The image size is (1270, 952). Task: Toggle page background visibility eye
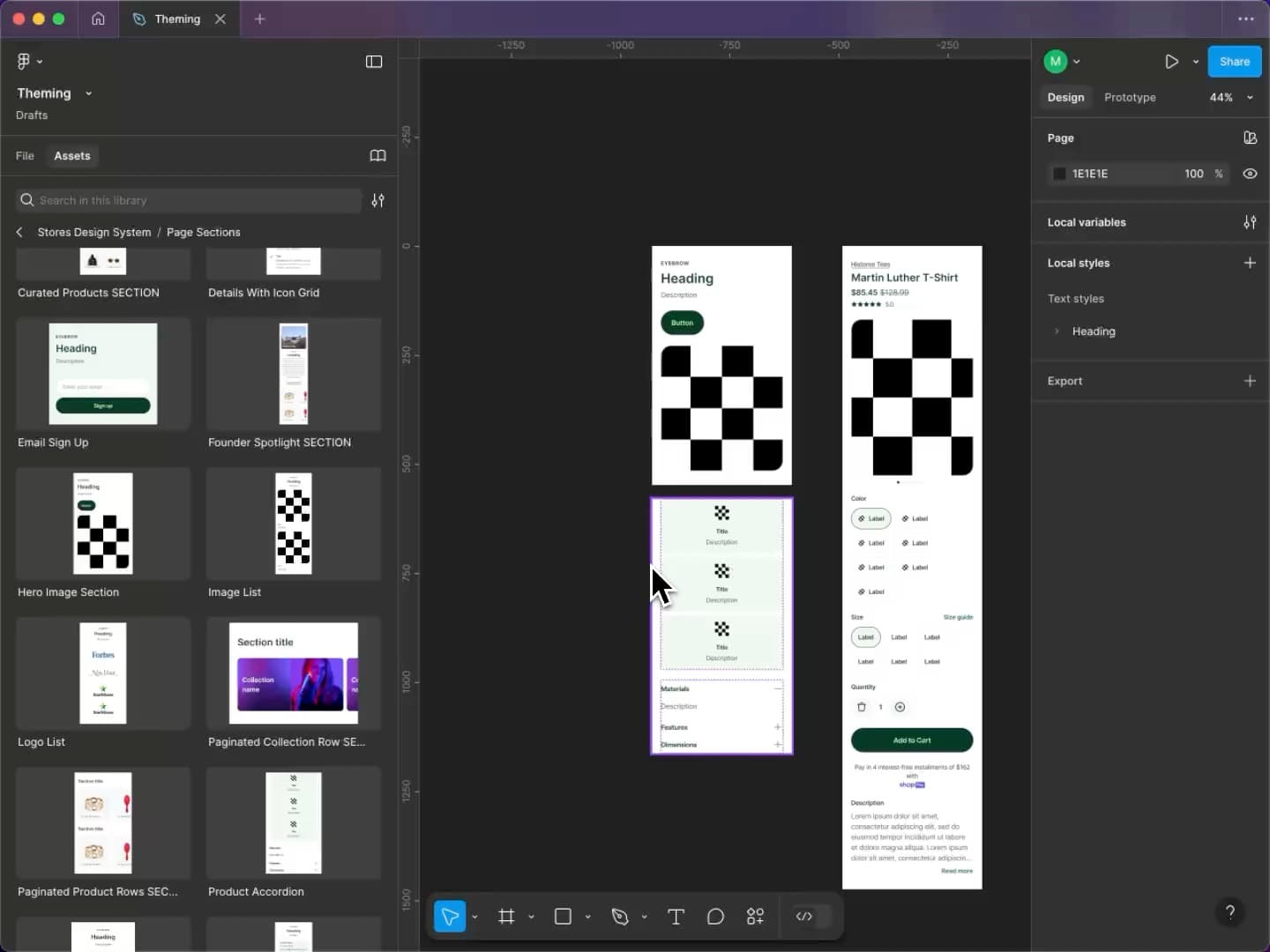pyautogui.click(x=1249, y=174)
